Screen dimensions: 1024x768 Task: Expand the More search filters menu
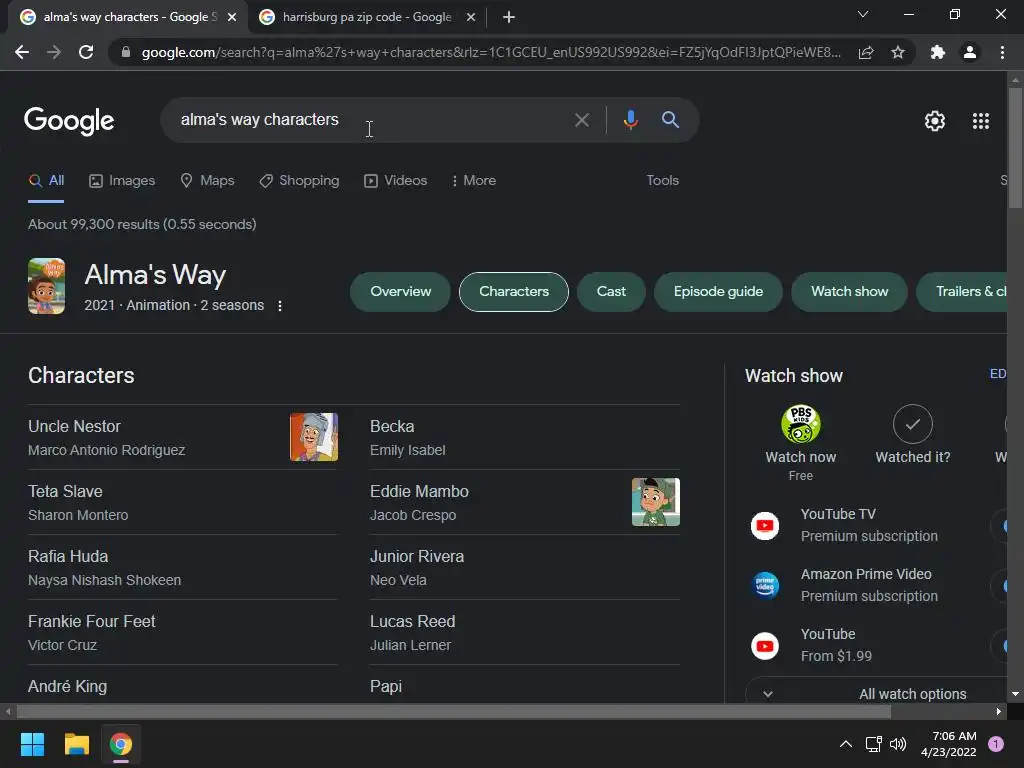(473, 181)
